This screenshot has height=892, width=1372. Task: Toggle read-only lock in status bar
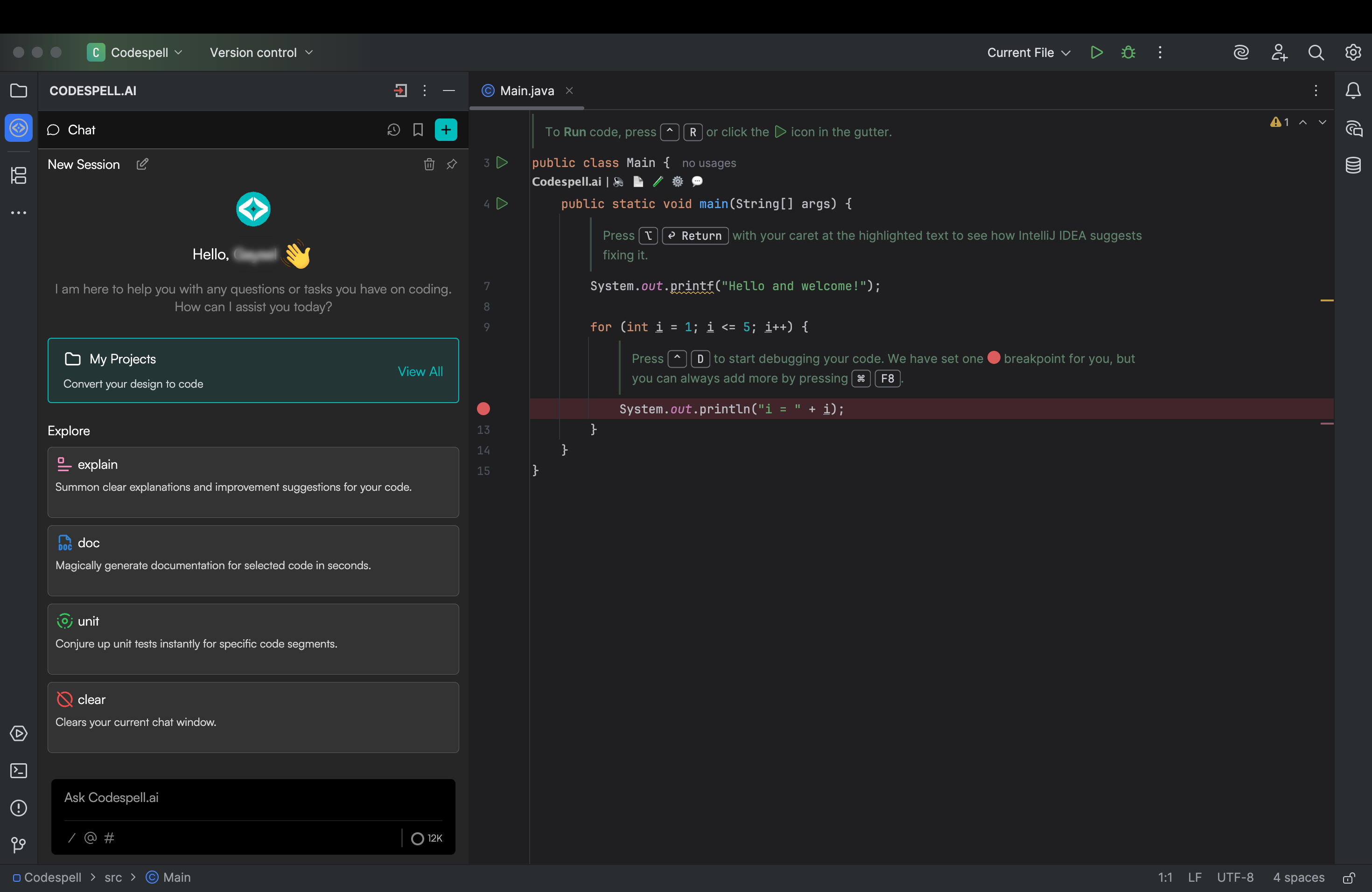coord(1348,878)
